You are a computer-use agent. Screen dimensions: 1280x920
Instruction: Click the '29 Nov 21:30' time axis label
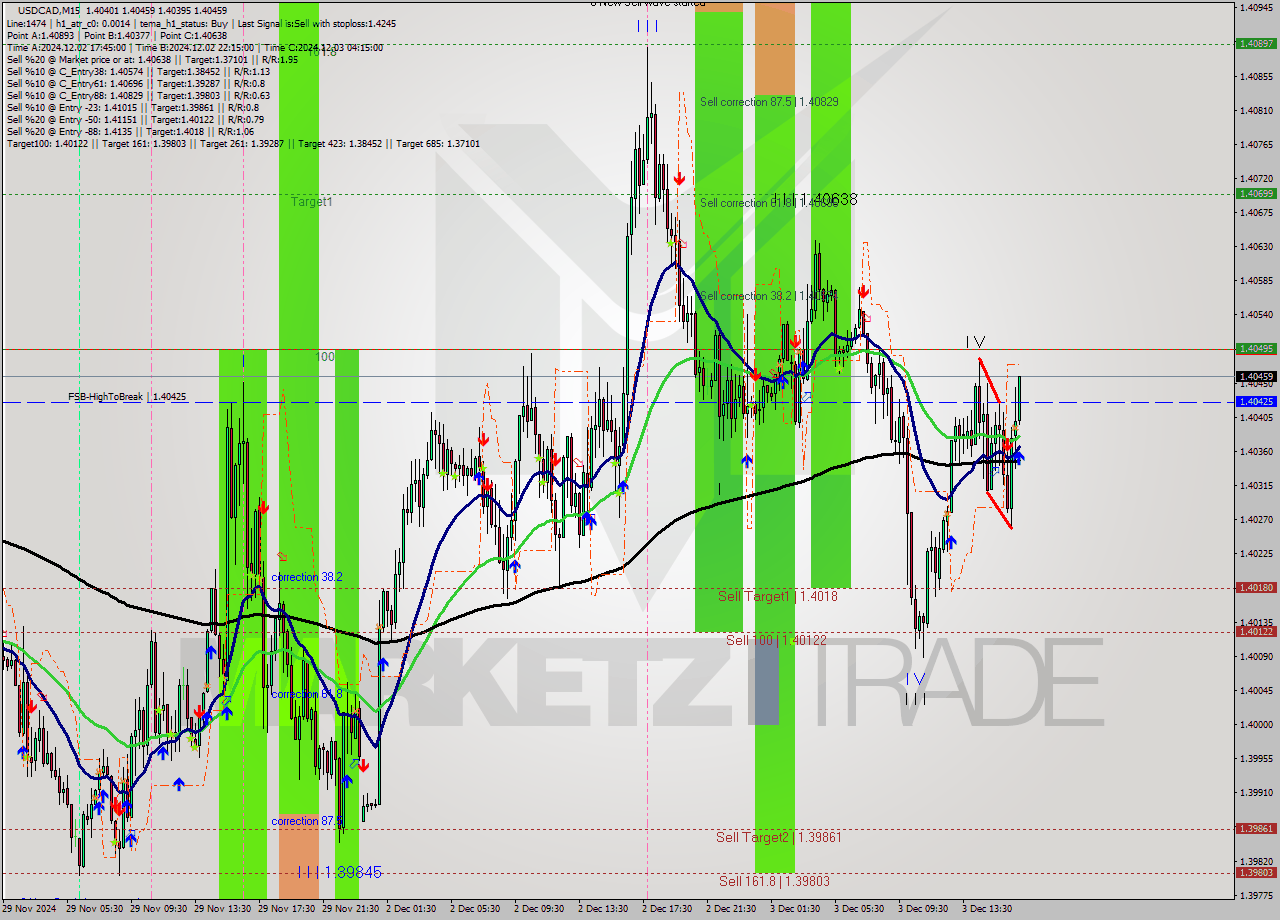click(x=352, y=909)
